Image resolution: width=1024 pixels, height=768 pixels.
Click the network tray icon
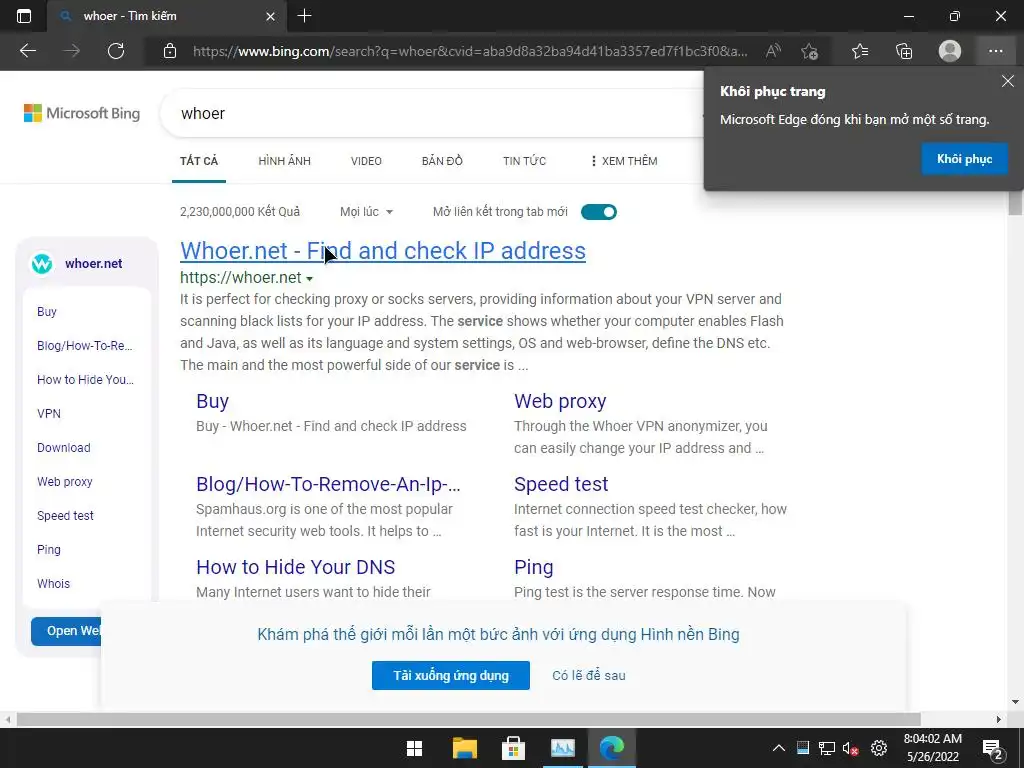(x=827, y=748)
